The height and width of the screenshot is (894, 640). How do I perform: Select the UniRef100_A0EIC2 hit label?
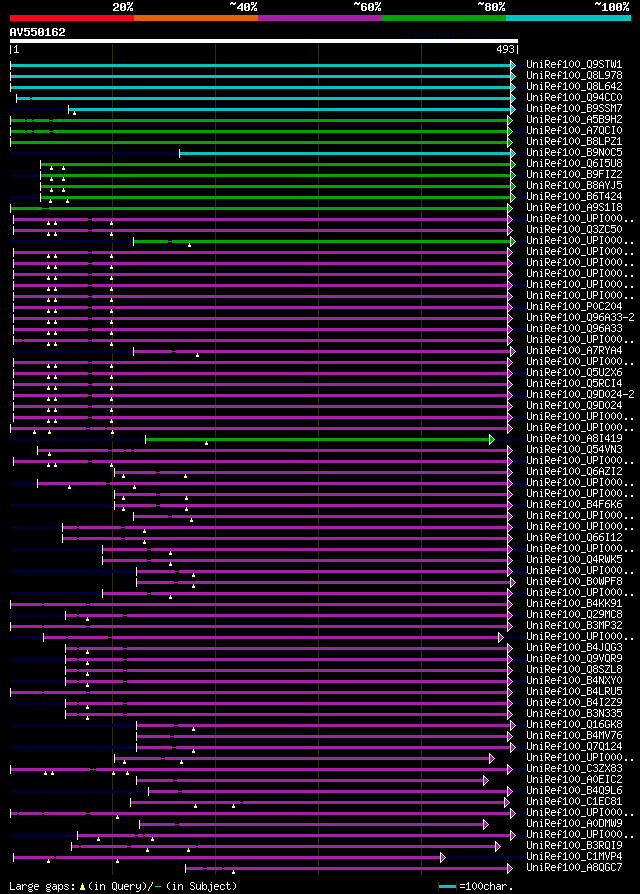[574, 779]
